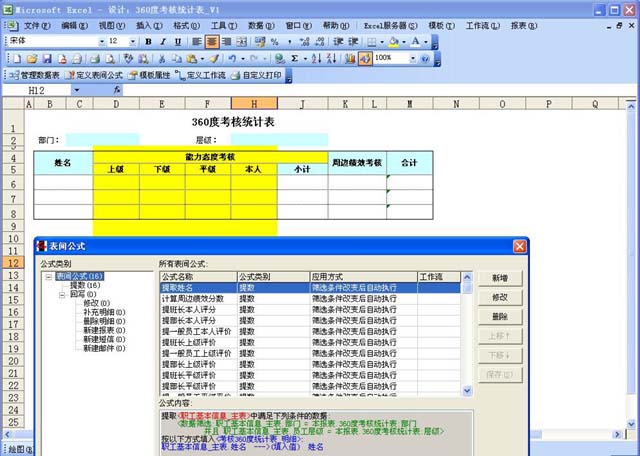The image size is (640, 456).
Task: Open the 编辑(E) menu
Action: tap(74, 25)
